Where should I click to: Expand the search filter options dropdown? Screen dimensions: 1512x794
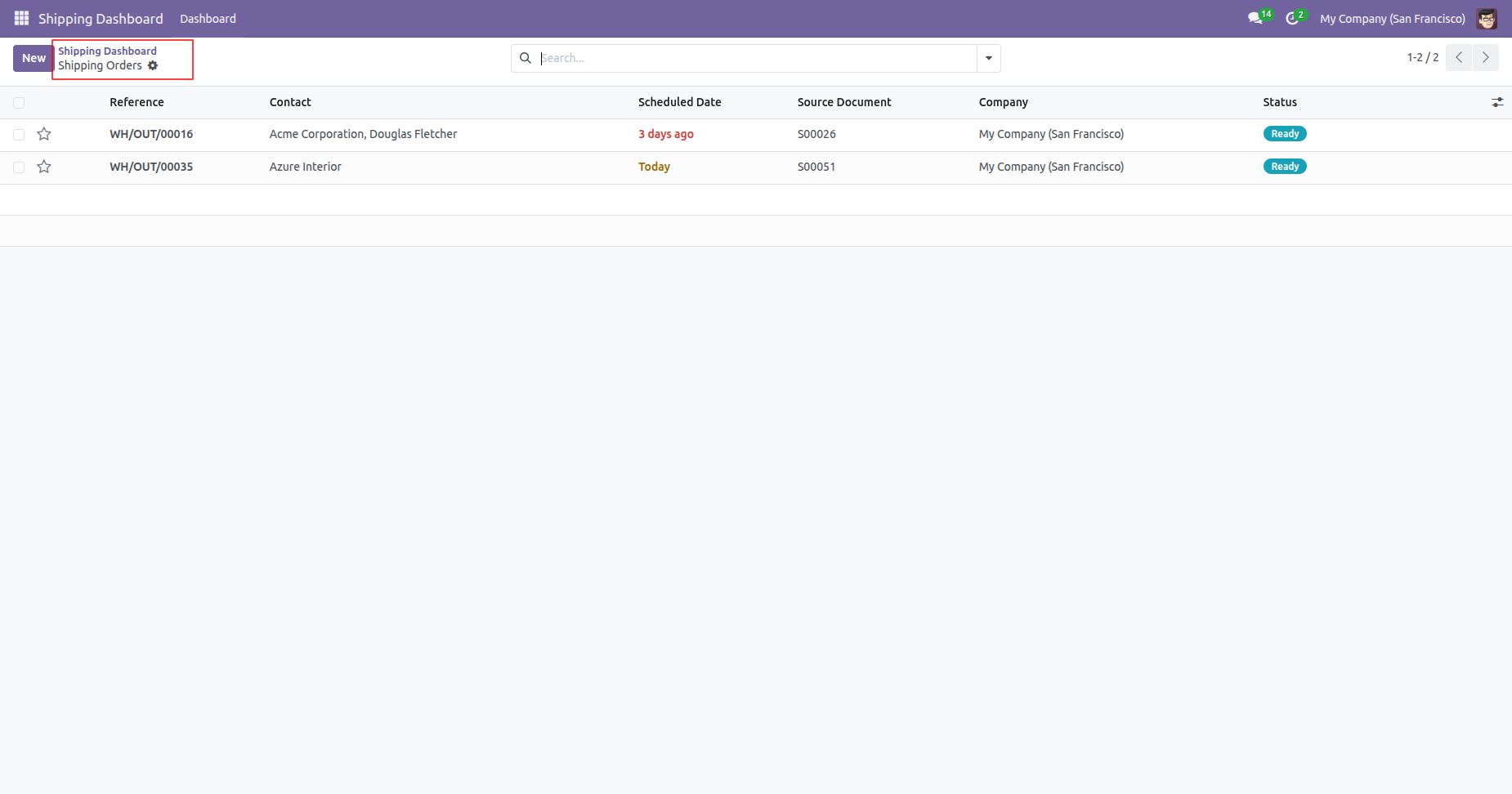988,58
